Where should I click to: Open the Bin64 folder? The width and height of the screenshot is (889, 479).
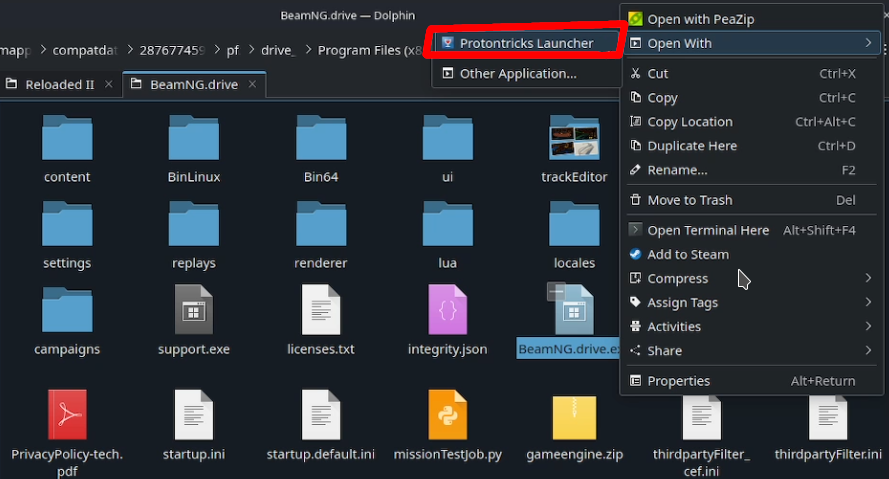(x=321, y=138)
